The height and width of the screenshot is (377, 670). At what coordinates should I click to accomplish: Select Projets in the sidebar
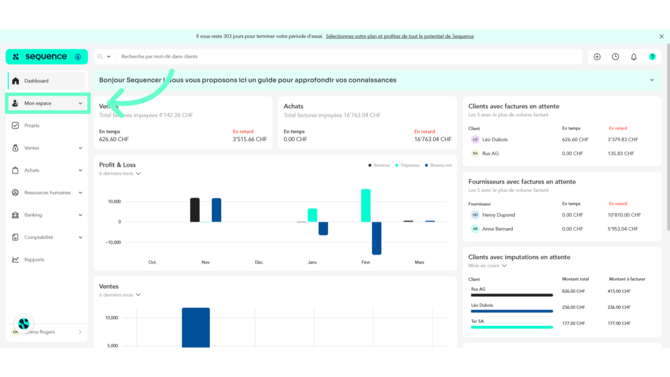(x=47, y=126)
